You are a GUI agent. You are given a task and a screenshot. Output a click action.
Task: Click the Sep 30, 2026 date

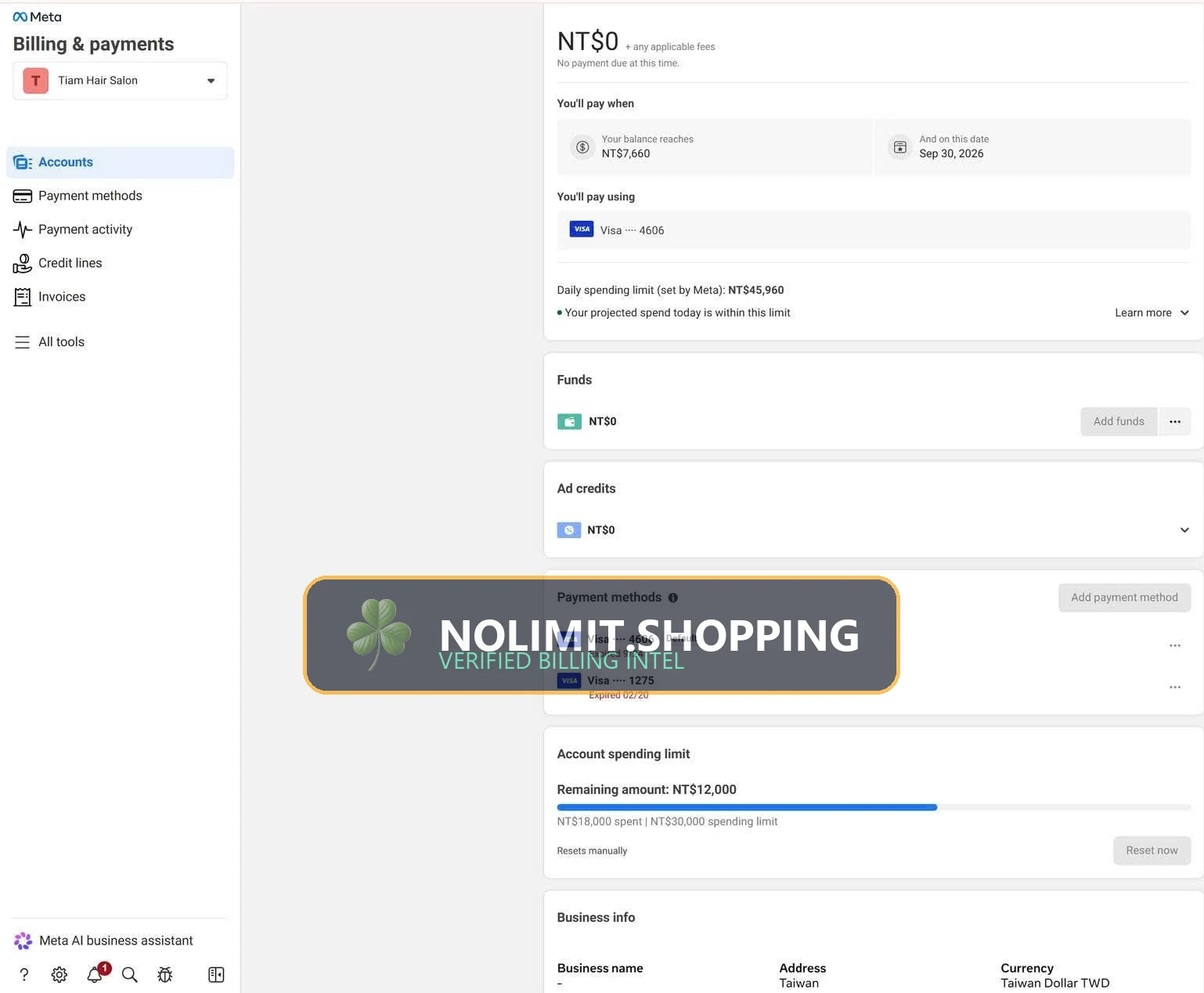pos(951,153)
